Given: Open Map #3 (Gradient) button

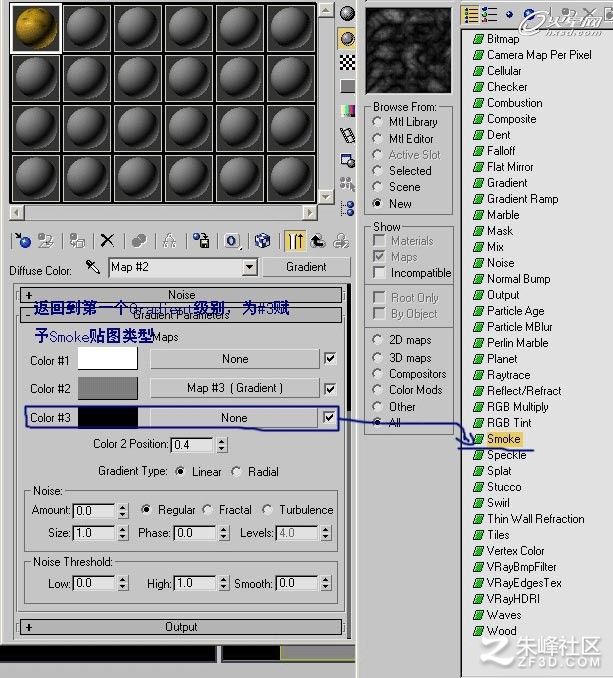Looking at the screenshot, I should tap(235, 388).
